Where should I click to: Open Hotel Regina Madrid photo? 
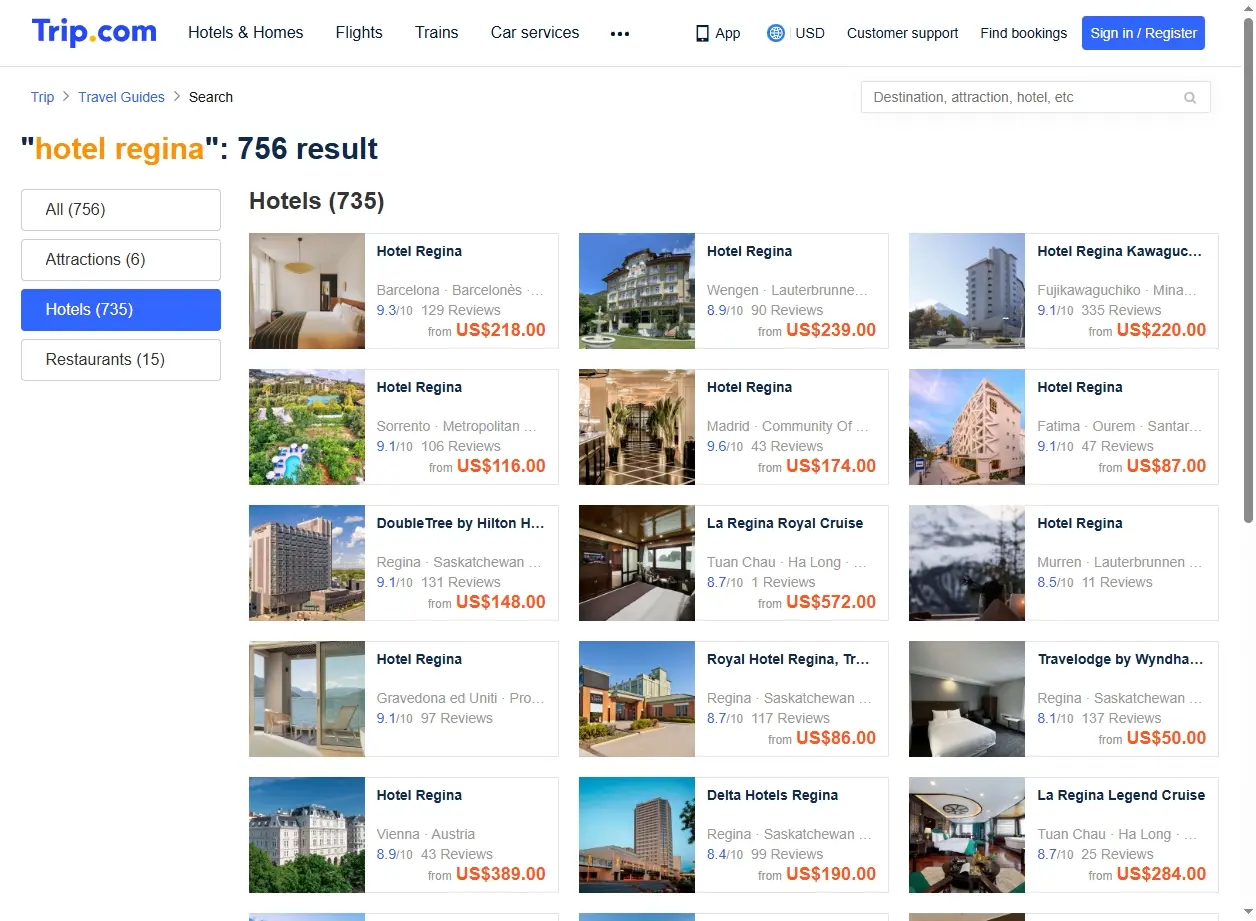pos(637,427)
